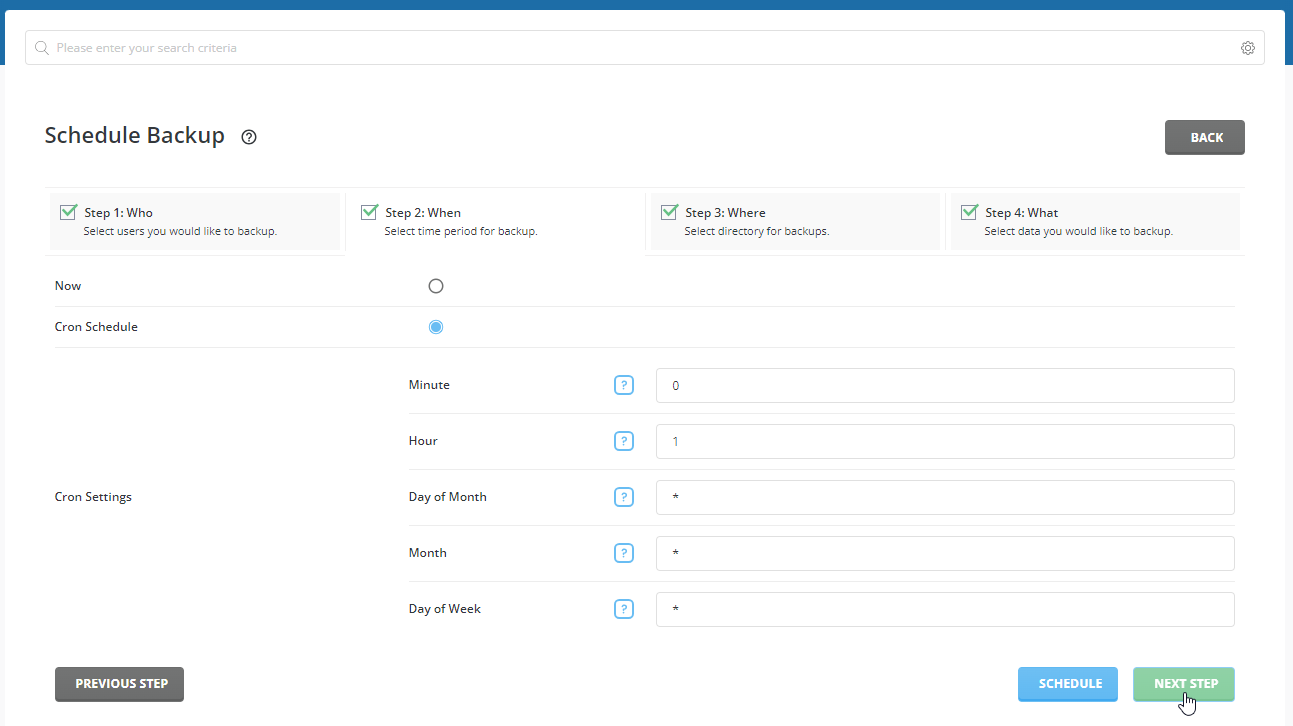Click the Schedule Backup page heading
Viewport: 1293px width, 726px height.
click(x=135, y=135)
